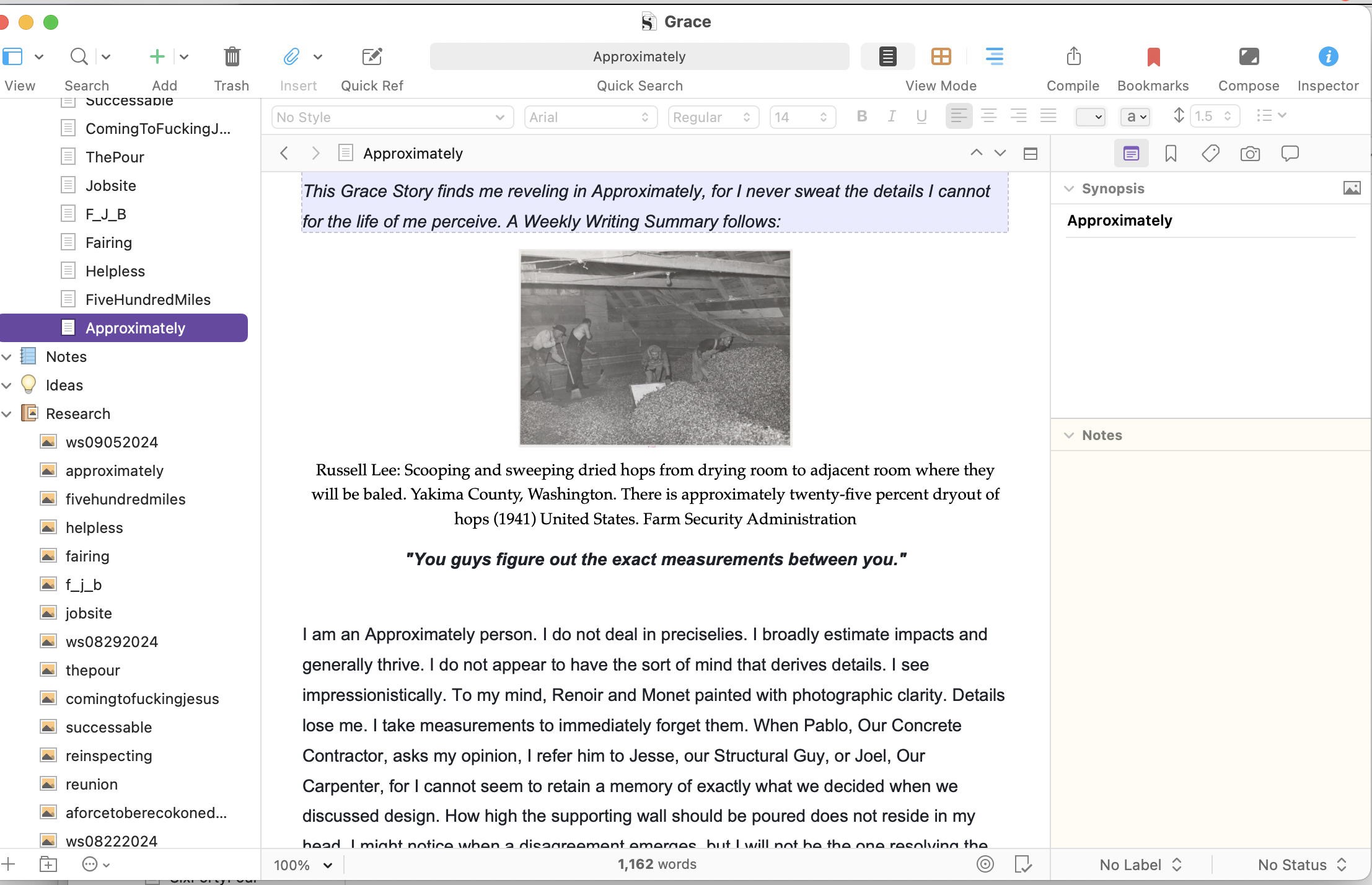Toggle italic formatting

(891, 116)
